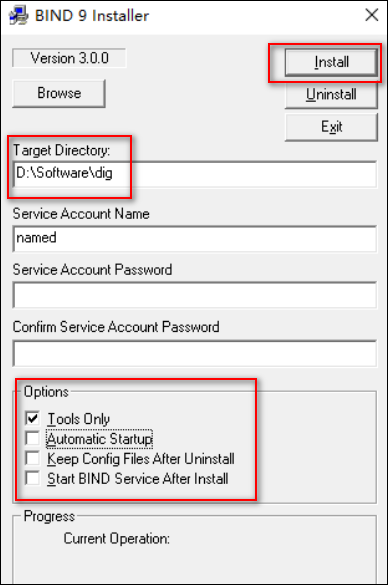This screenshot has width=388, height=585.
Task: Click the Version 3.0.0 display box
Action: tap(69, 58)
